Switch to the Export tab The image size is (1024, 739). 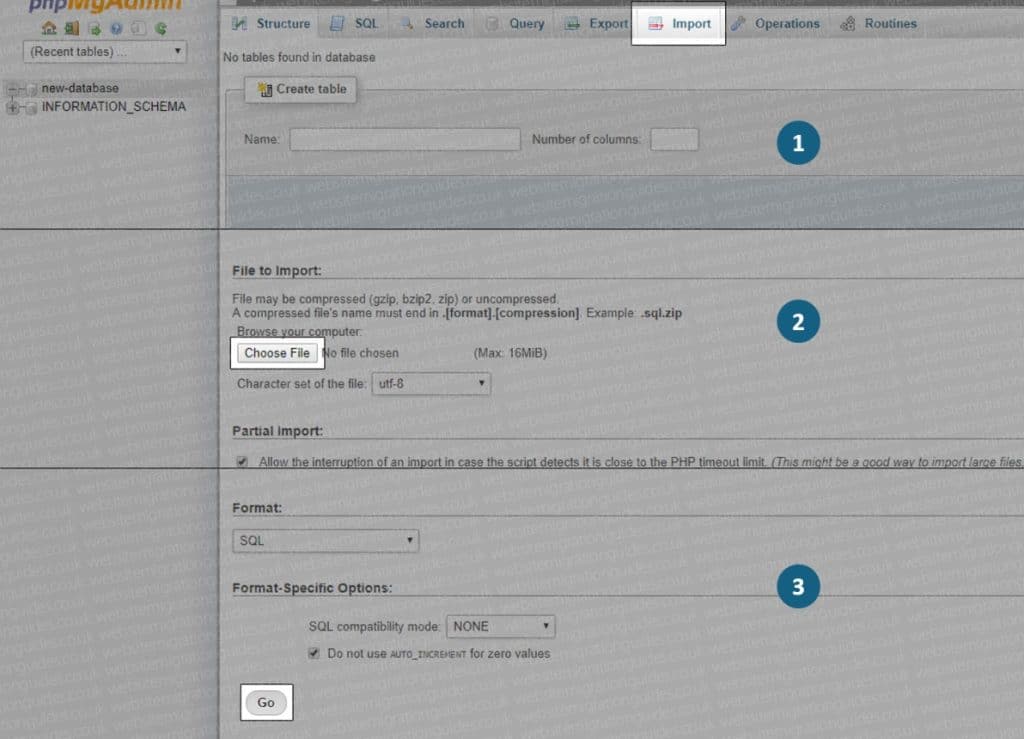(596, 24)
